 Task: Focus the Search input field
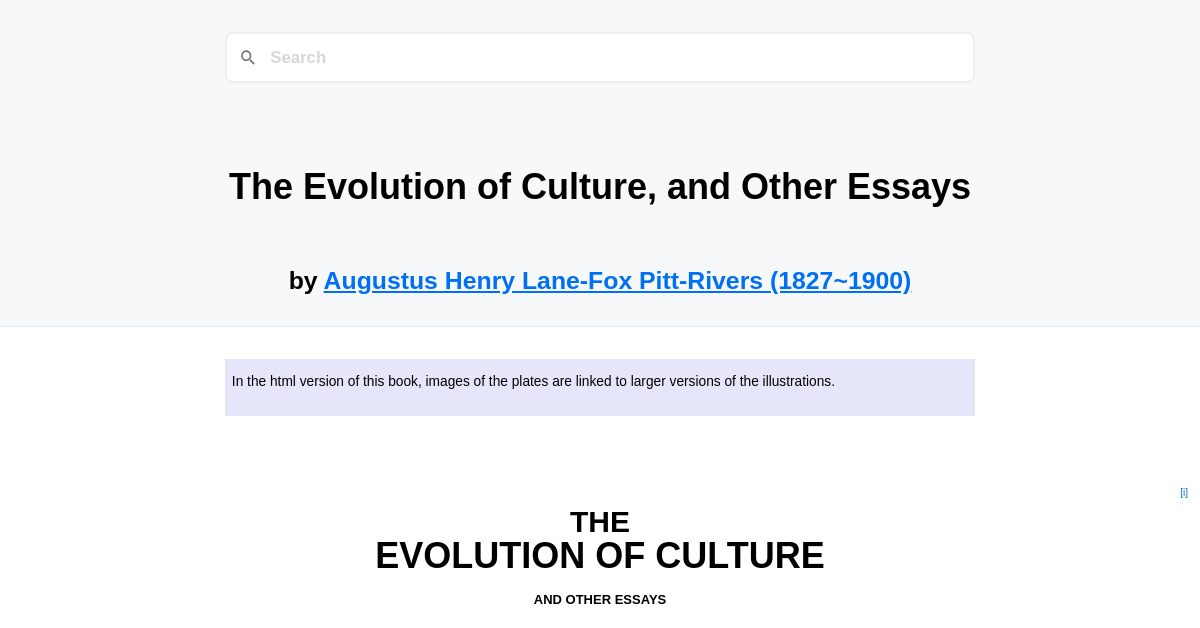[x=600, y=58]
